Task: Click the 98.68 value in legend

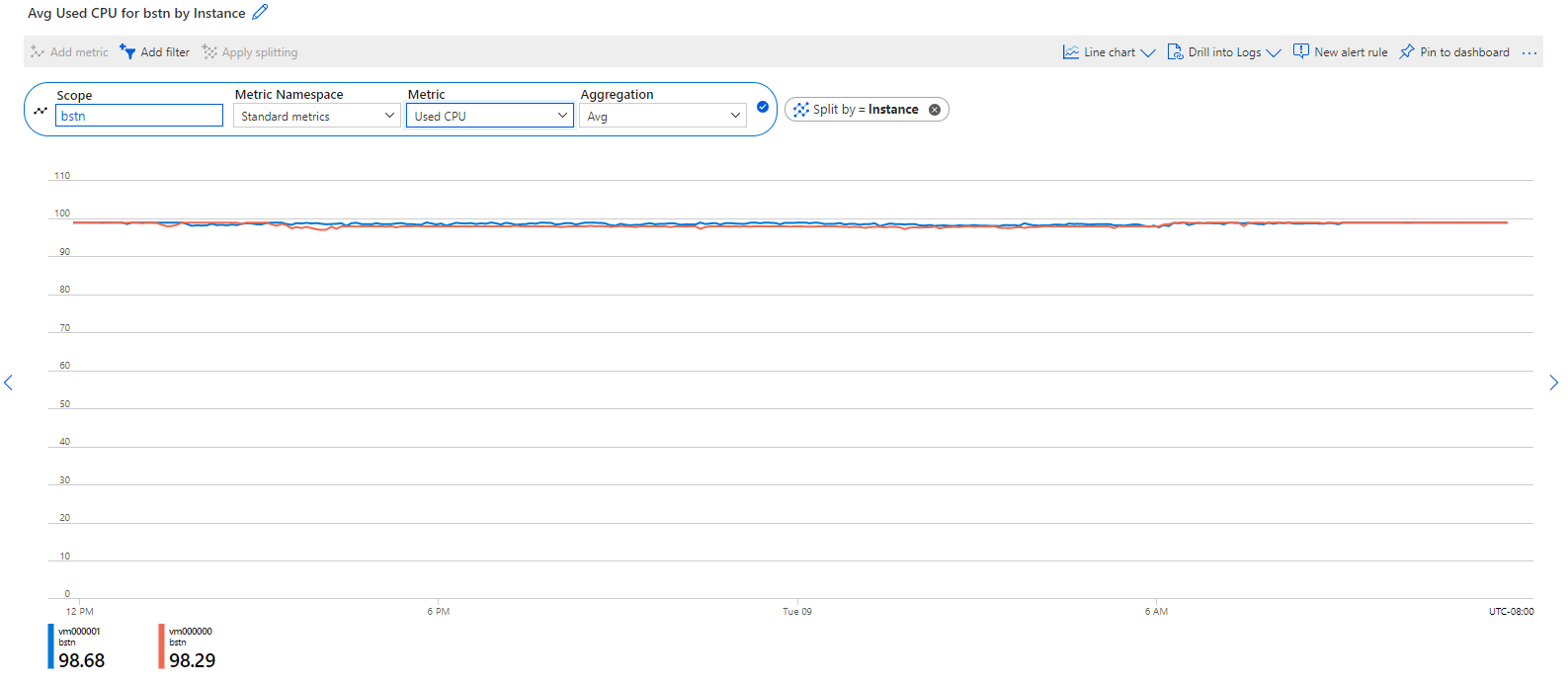Action: click(x=81, y=660)
